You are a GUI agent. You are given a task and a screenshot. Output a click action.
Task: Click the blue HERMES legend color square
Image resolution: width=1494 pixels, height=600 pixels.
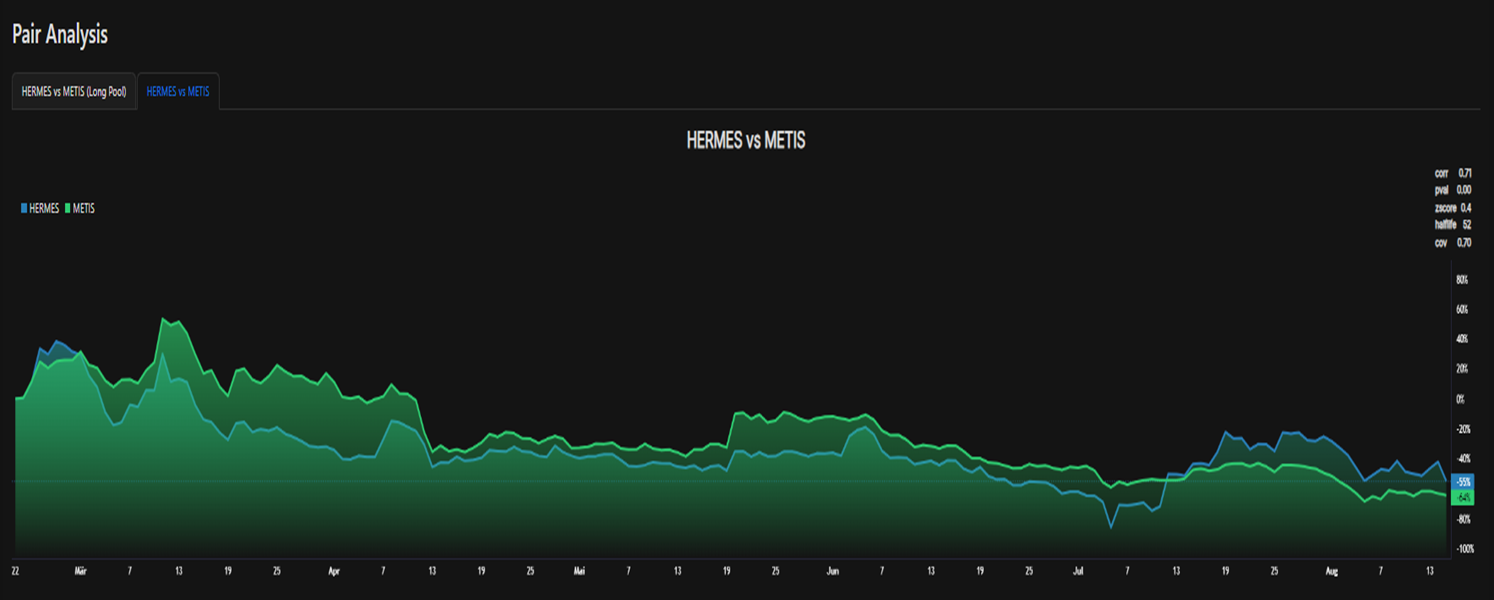[24, 209]
